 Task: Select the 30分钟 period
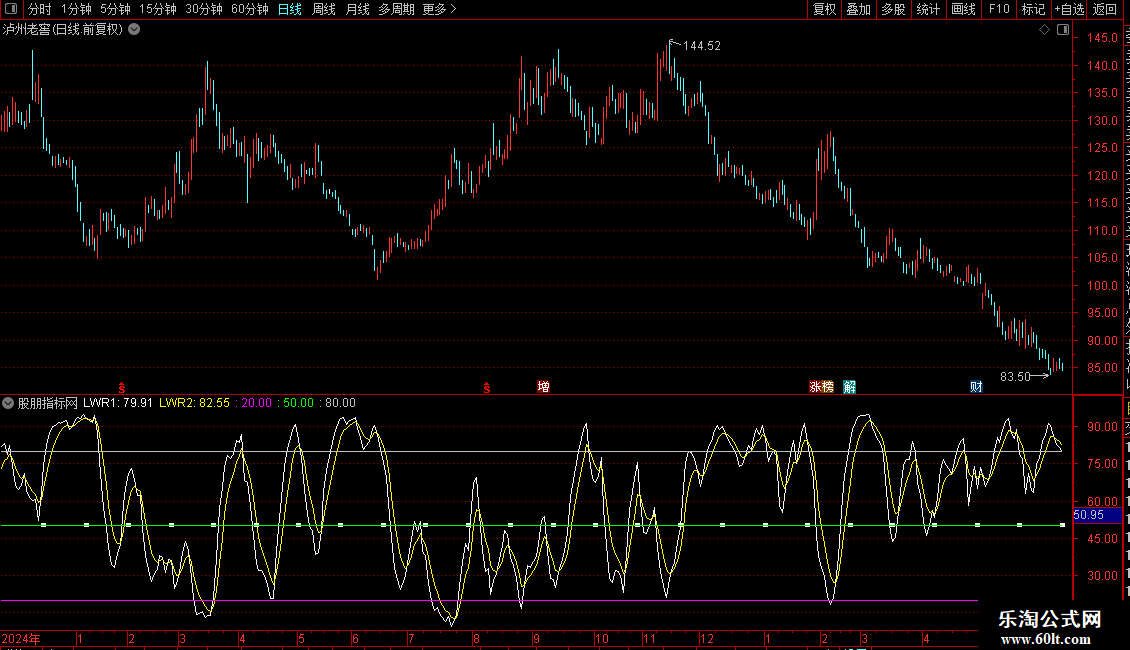pyautogui.click(x=204, y=9)
